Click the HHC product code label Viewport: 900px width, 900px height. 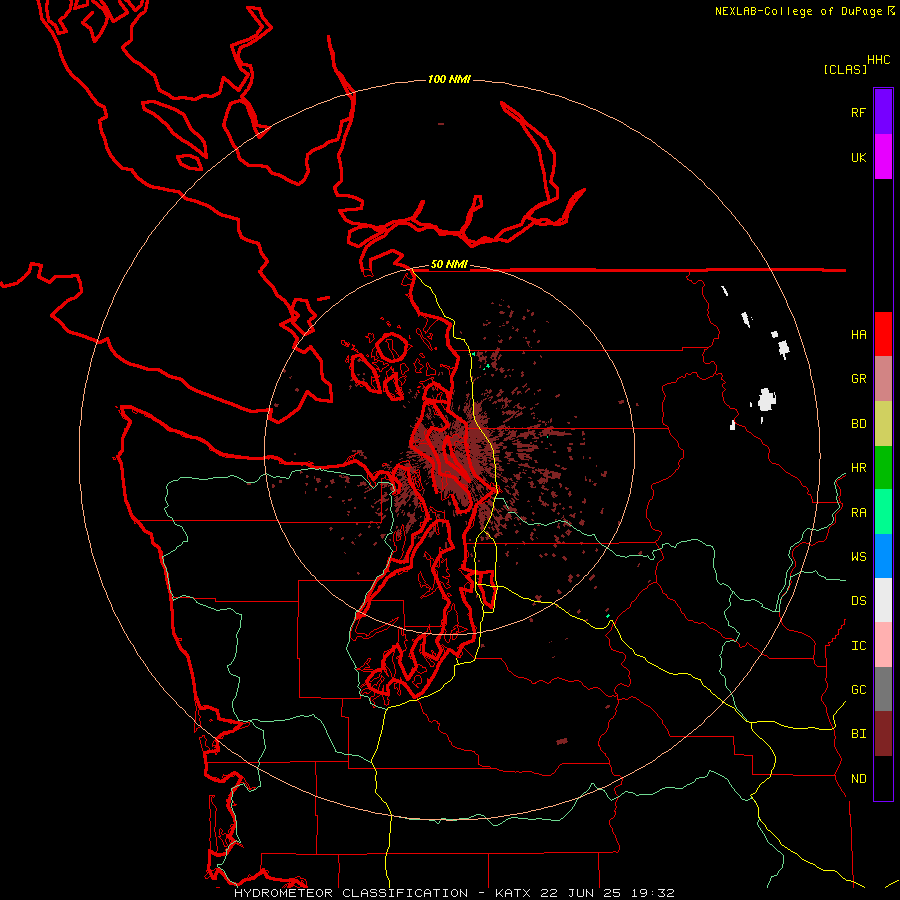(878, 60)
